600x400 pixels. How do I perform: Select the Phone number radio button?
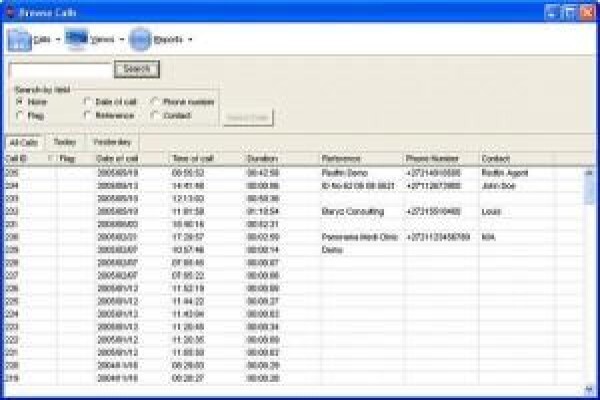pyautogui.click(x=155, y=101)
